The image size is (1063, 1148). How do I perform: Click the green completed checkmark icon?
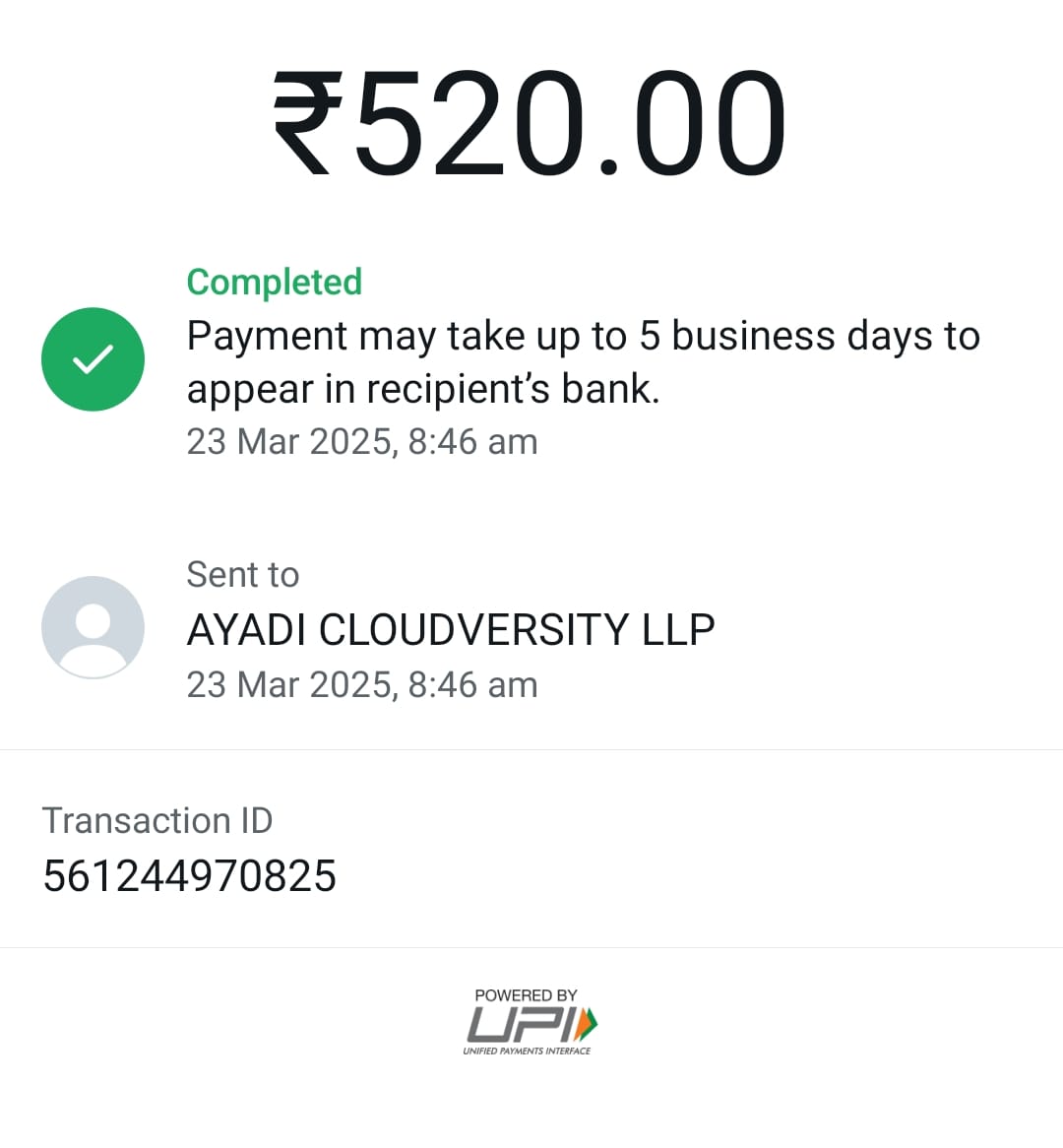93,358
